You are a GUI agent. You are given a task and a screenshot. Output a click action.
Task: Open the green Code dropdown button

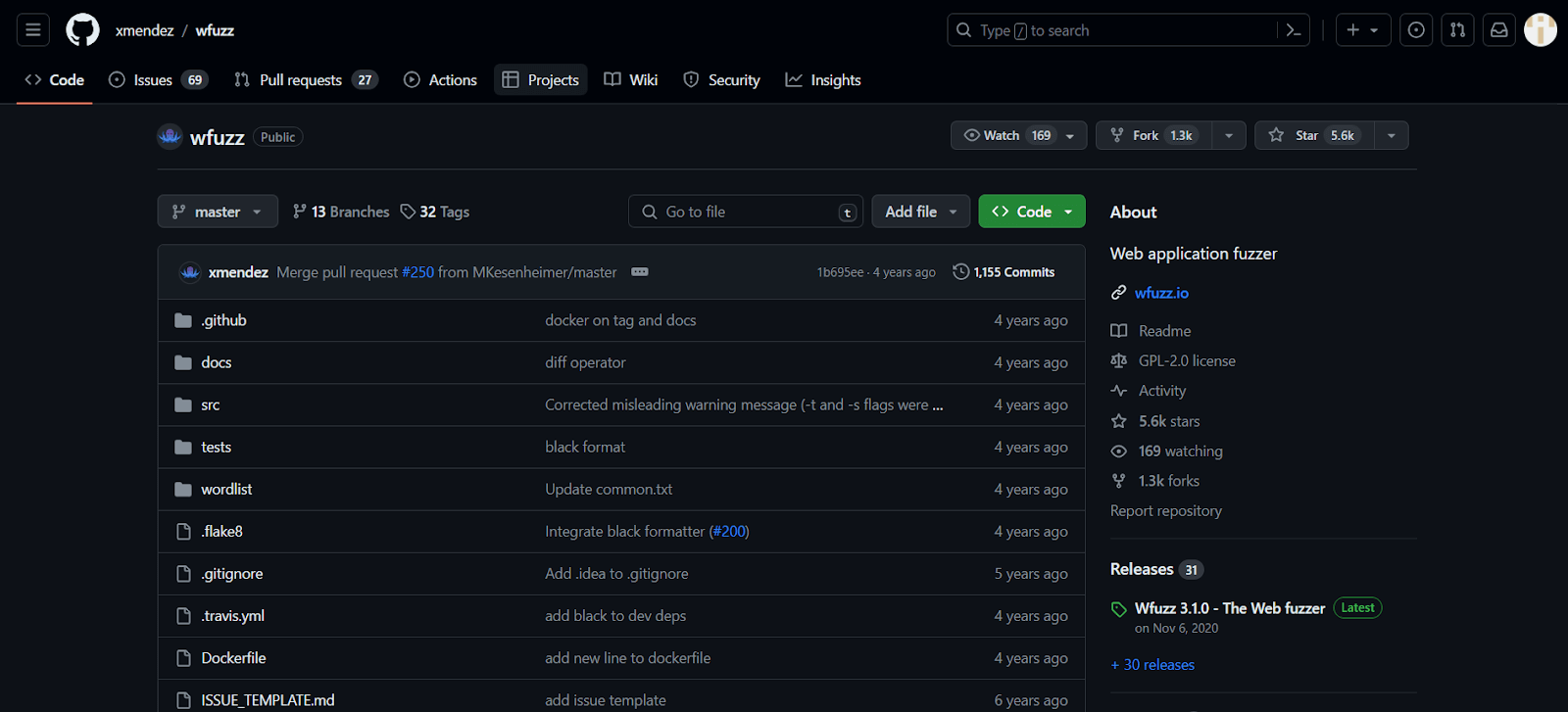[x=1032, y=212]
